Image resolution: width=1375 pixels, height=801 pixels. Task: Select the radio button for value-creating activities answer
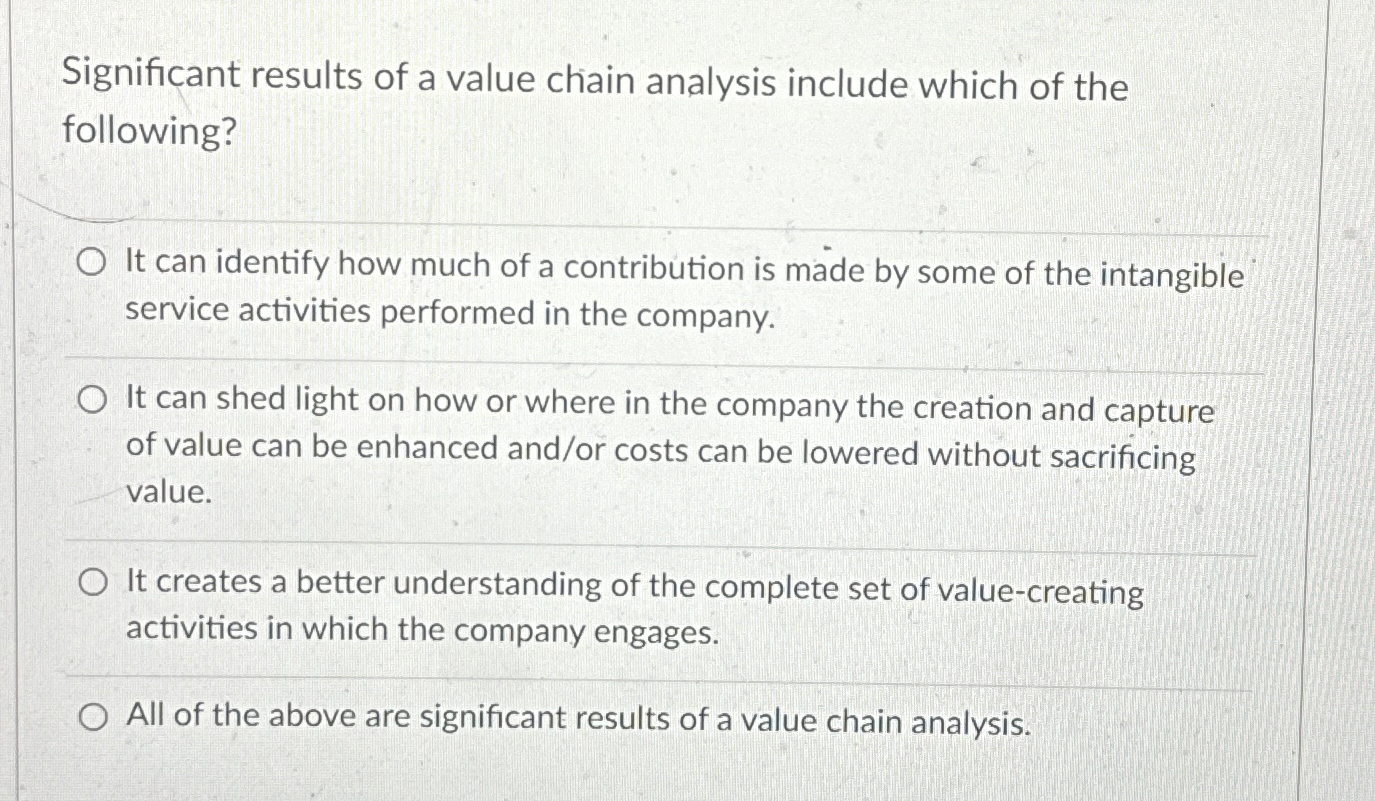point(92,582)
